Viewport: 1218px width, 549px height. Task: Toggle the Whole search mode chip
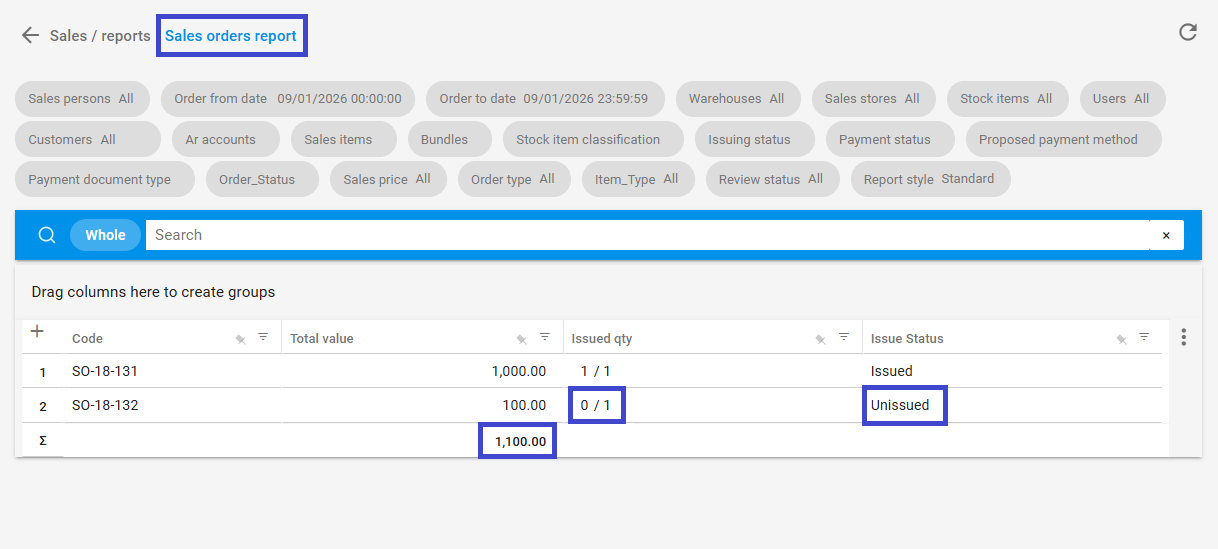tap(105, 235)
